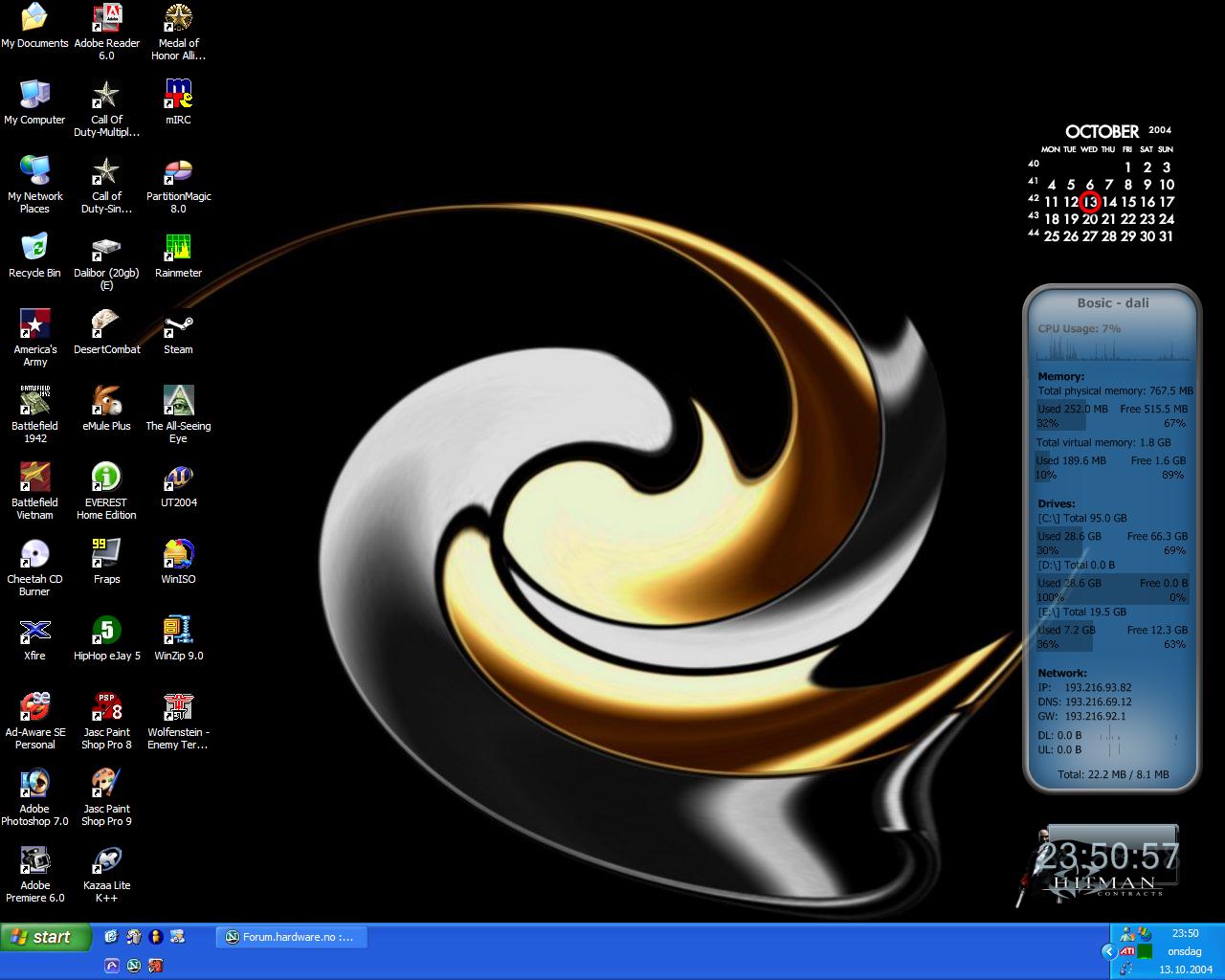The image size is (1225, 980).
Task: Click the DesertCombat shortcut
Action: click(x=106, y=332)
